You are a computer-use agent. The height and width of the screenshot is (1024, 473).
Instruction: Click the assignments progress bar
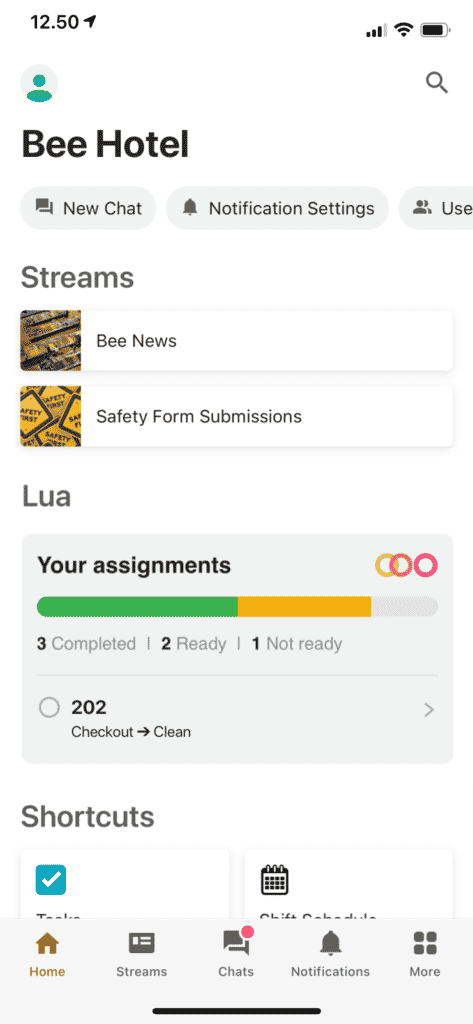tap(237, 607)
